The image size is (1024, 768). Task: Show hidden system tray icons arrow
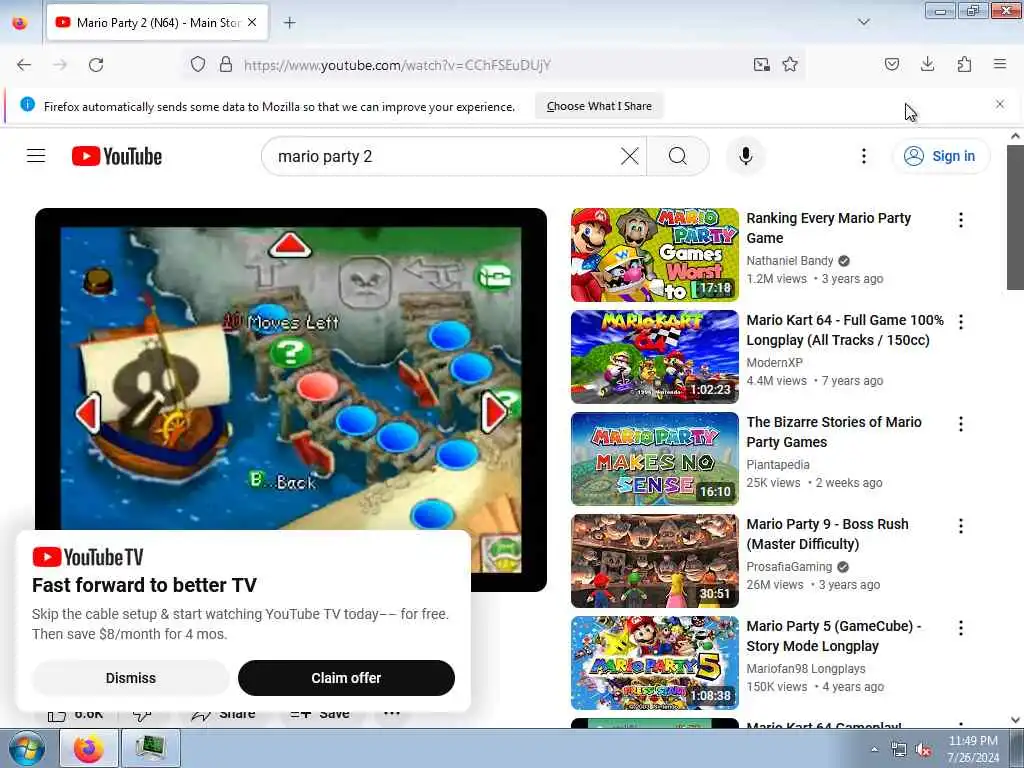point(874,749)
